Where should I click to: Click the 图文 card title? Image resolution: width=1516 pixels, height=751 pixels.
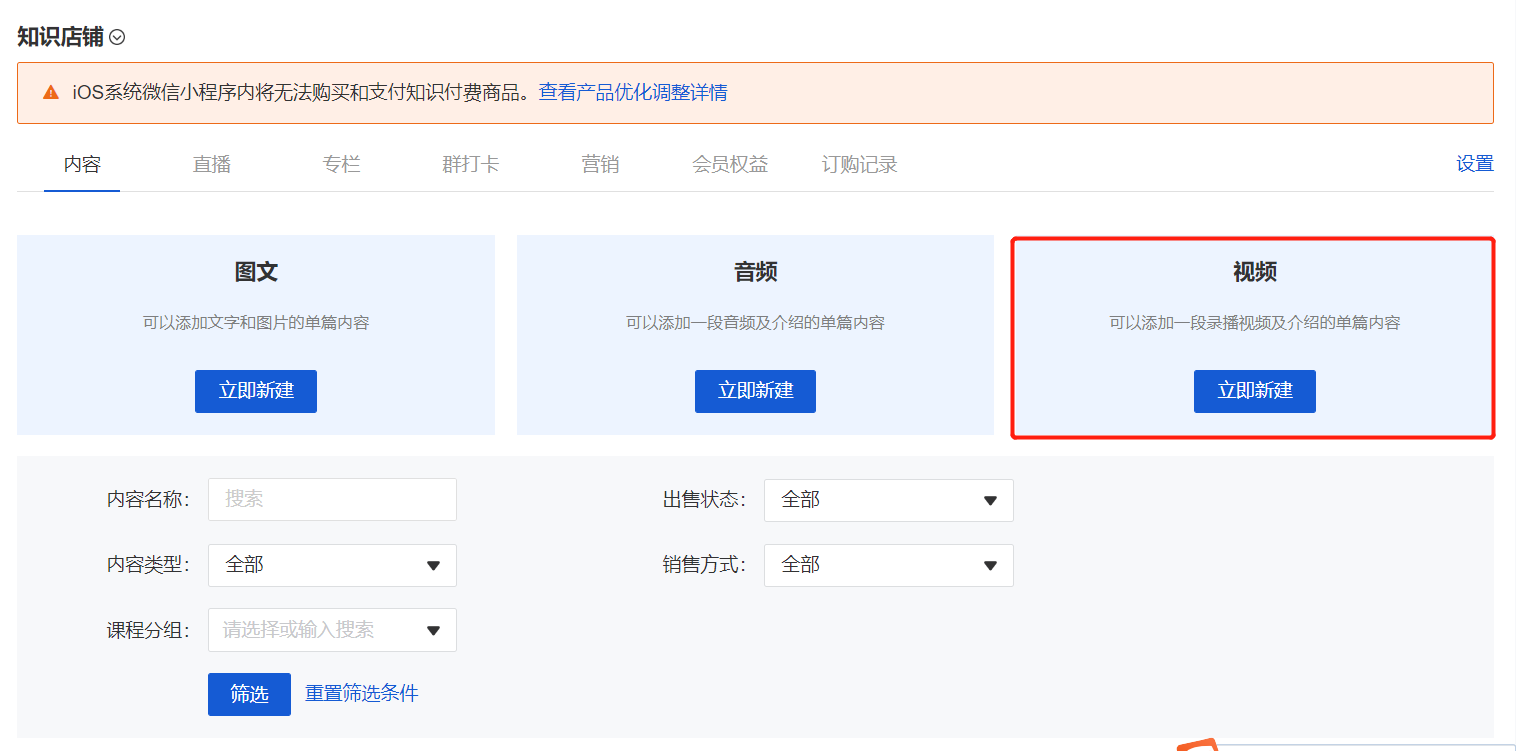[x=256, y=272]
